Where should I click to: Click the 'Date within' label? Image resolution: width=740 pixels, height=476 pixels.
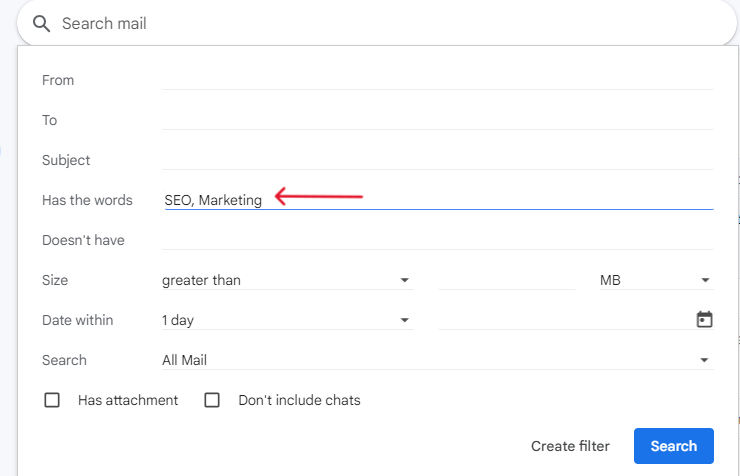tap(77, 320)
